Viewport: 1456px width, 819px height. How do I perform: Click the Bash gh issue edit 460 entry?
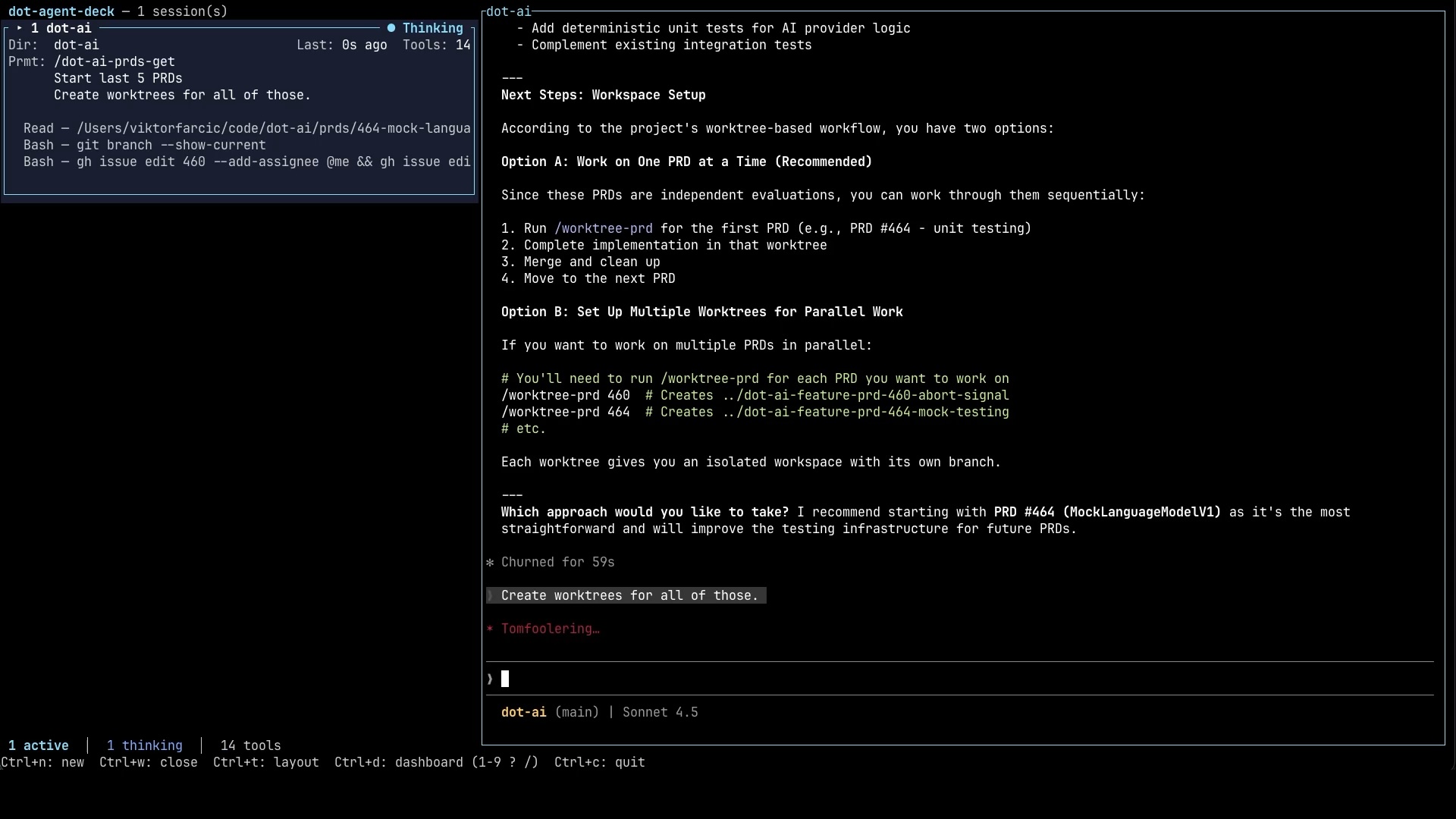point(247,162)
